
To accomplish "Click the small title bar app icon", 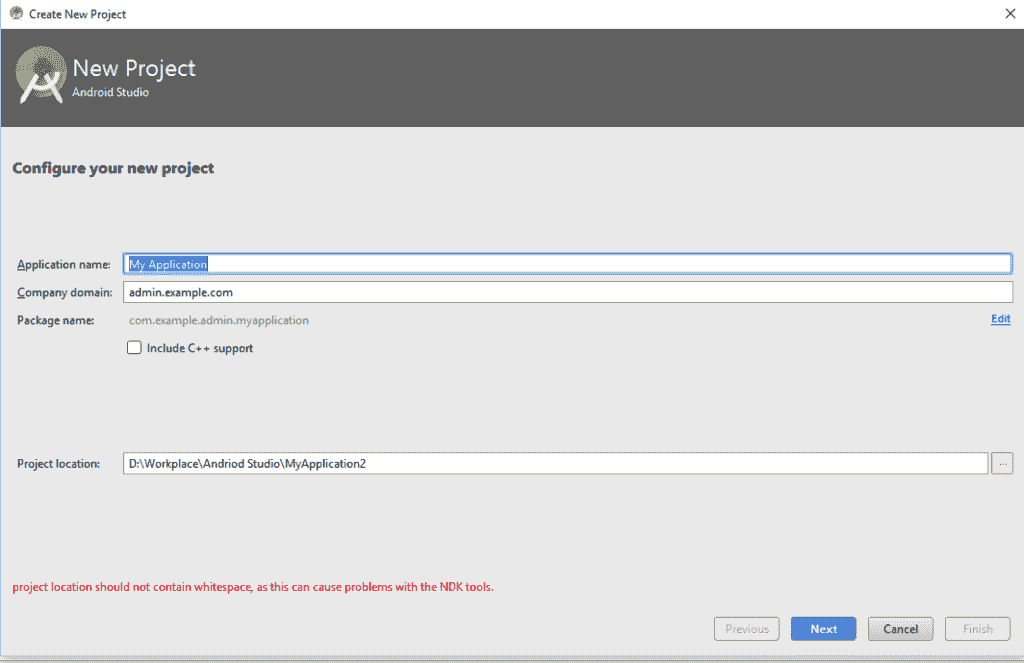I will pos(16,14).
